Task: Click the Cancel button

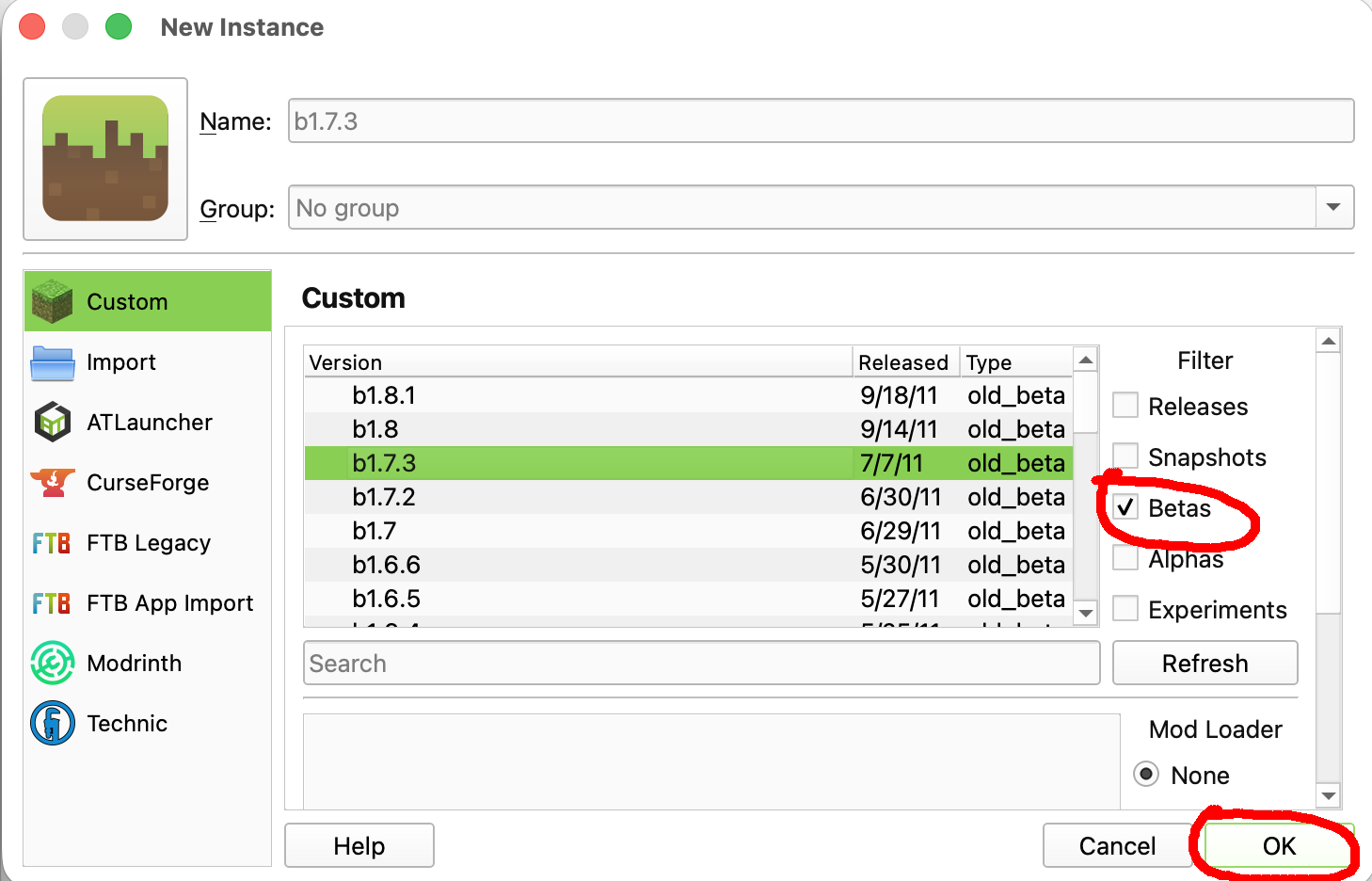Action: pyautogui.click(x=1117, y=846)
